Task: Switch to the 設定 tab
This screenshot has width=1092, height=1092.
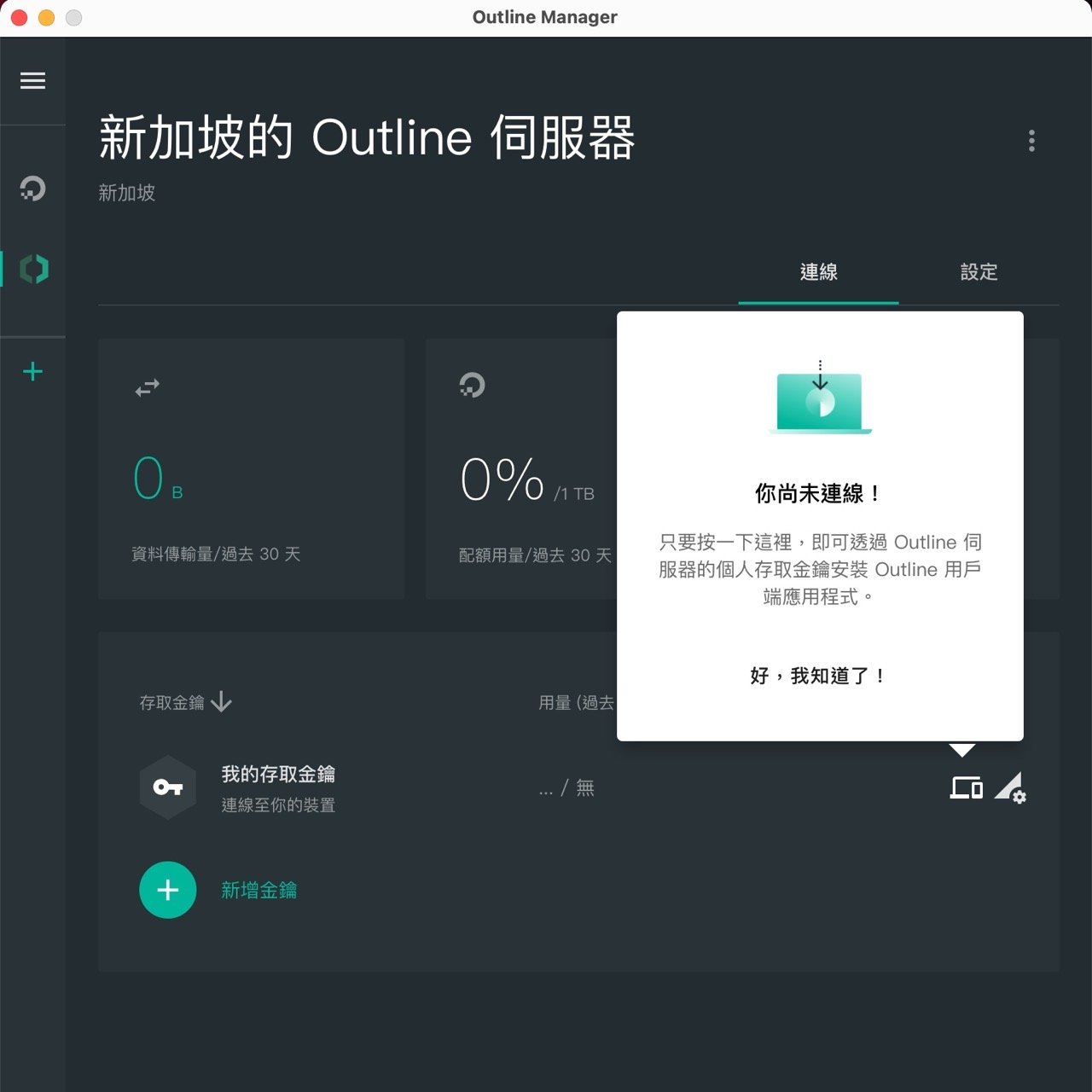Action: (x=979, y=272)
